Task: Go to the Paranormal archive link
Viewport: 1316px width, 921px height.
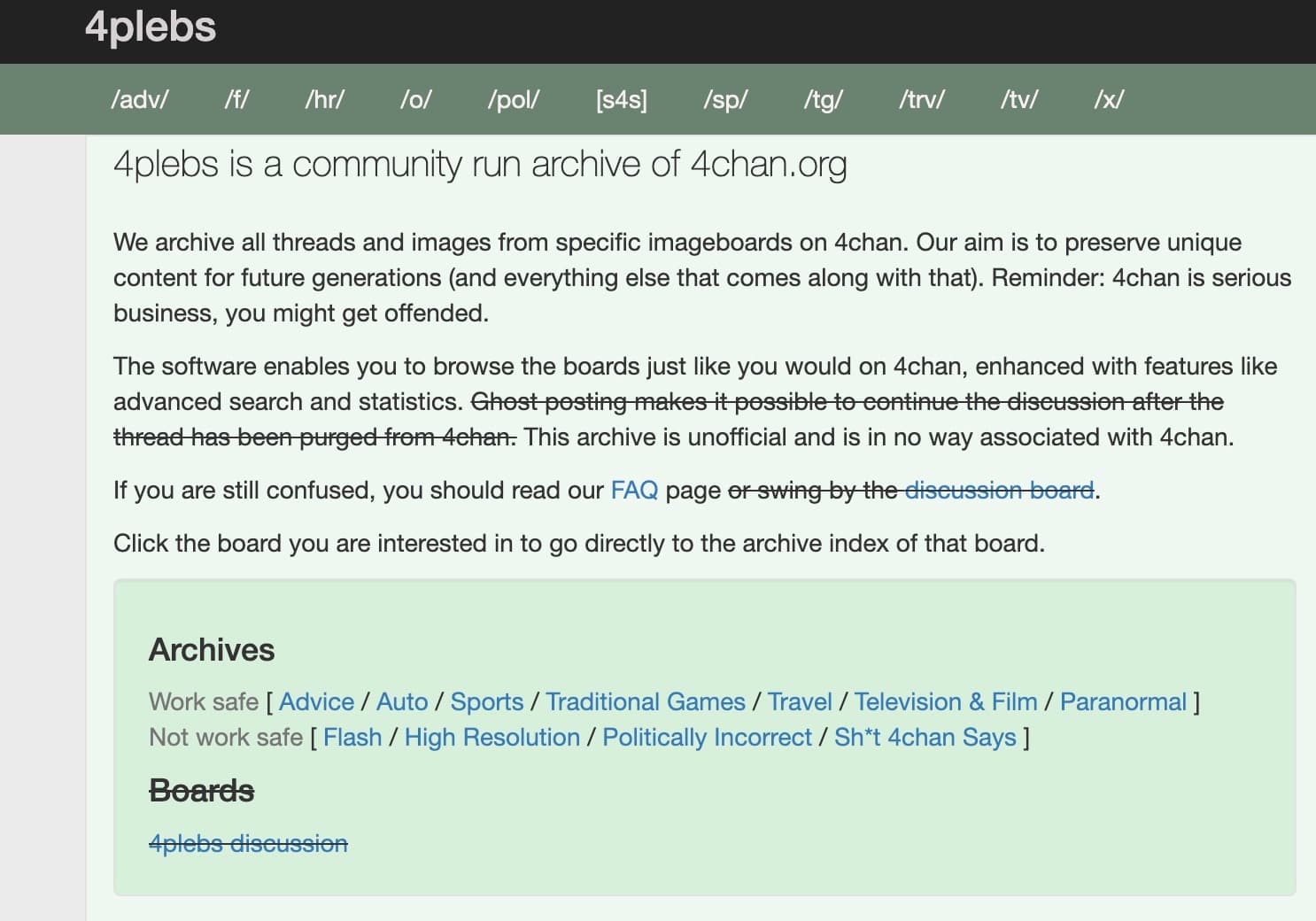Action: (1122, 701)
